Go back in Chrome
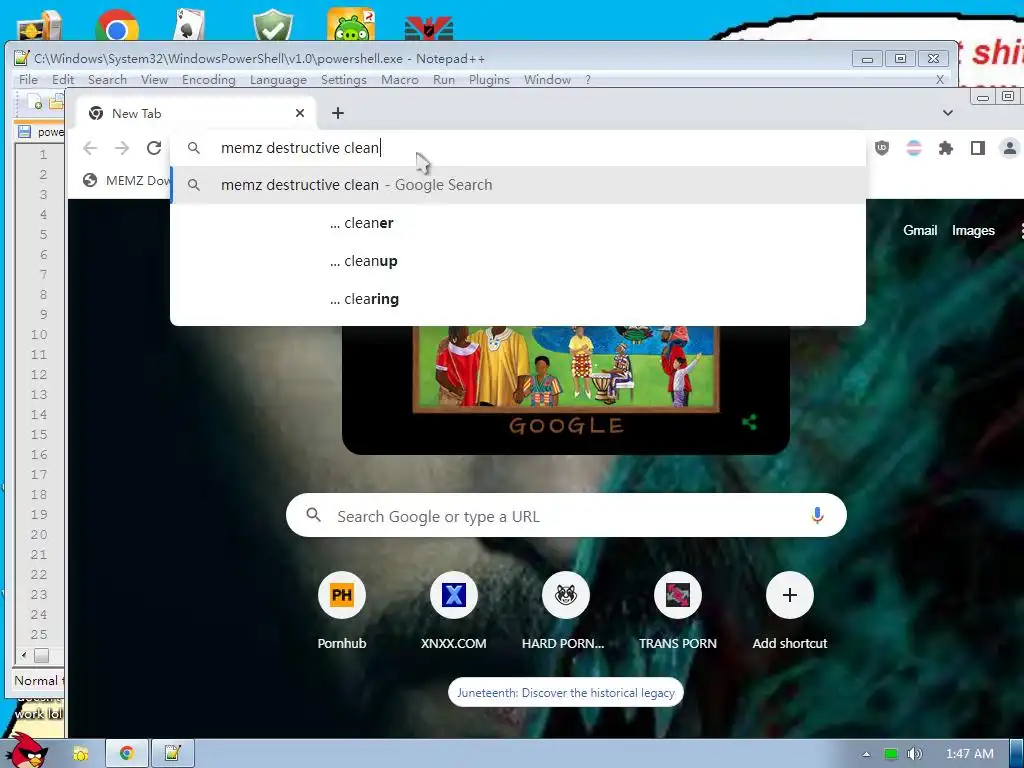1024x768 pixels. 90,148
